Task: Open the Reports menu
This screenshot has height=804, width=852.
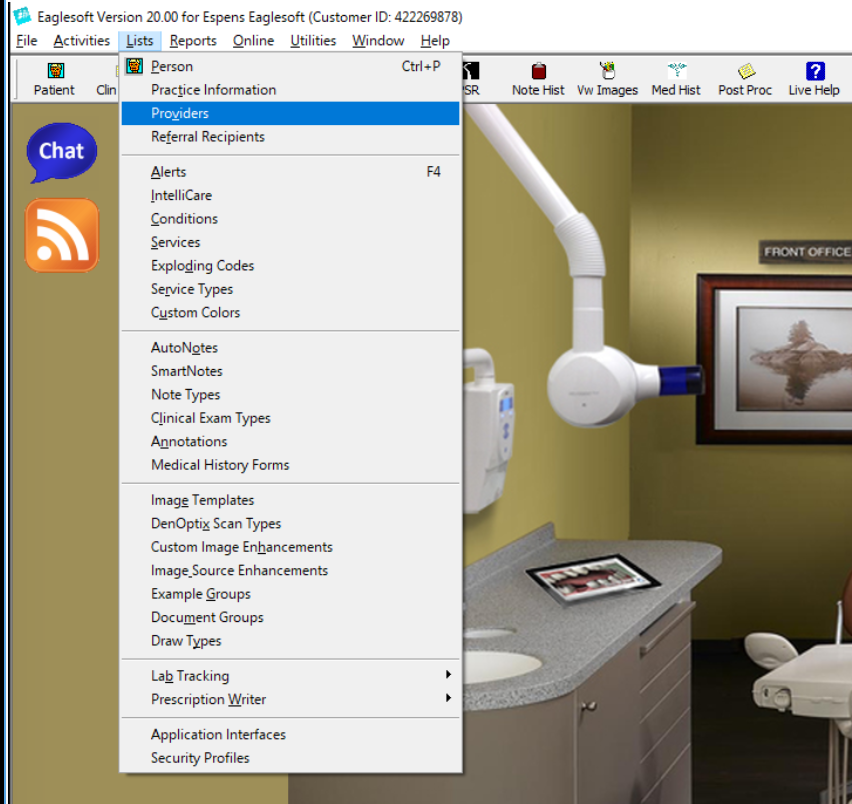Action: [193, 41]
